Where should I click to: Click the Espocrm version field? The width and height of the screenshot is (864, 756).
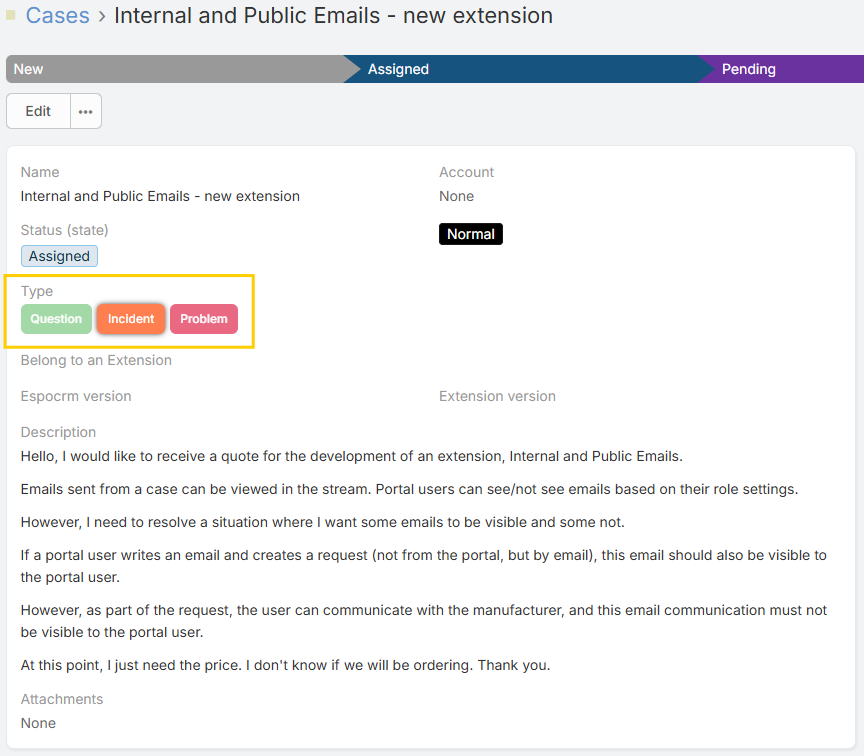coord(76,396)
